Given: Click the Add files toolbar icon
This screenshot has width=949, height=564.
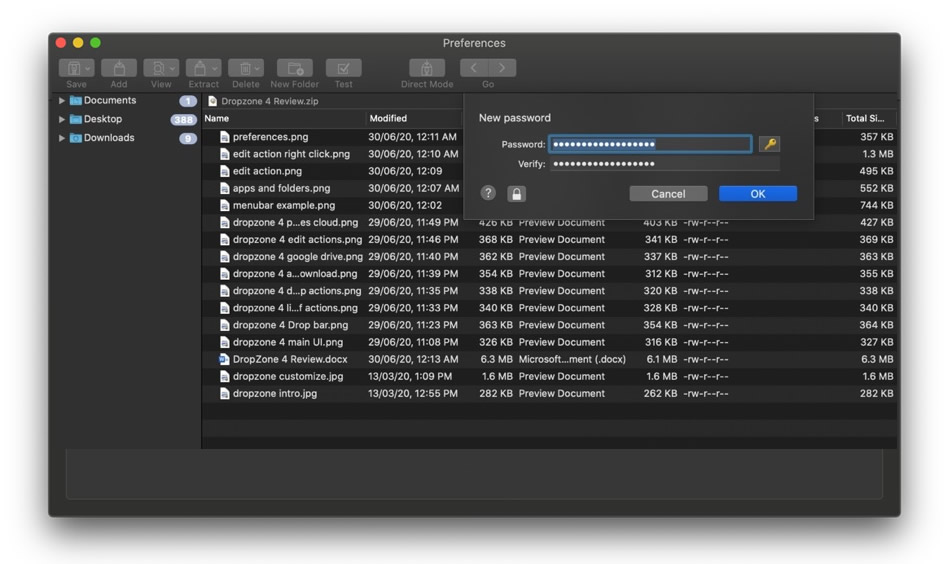Looking at the screenshot, I should (119, 68).
